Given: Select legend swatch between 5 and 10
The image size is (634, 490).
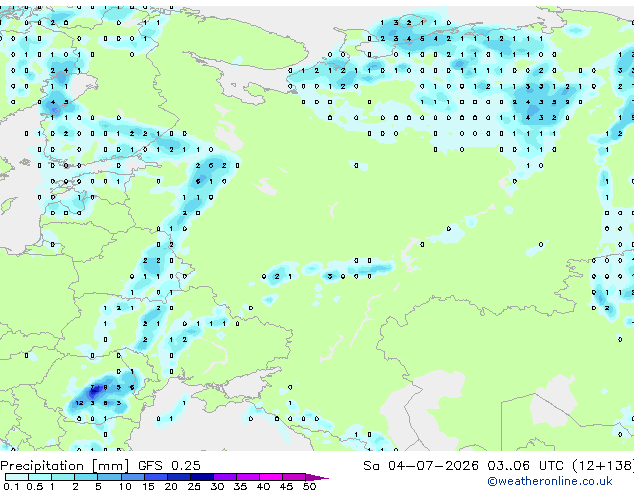Looking at the screenshot, I should 109,477.
